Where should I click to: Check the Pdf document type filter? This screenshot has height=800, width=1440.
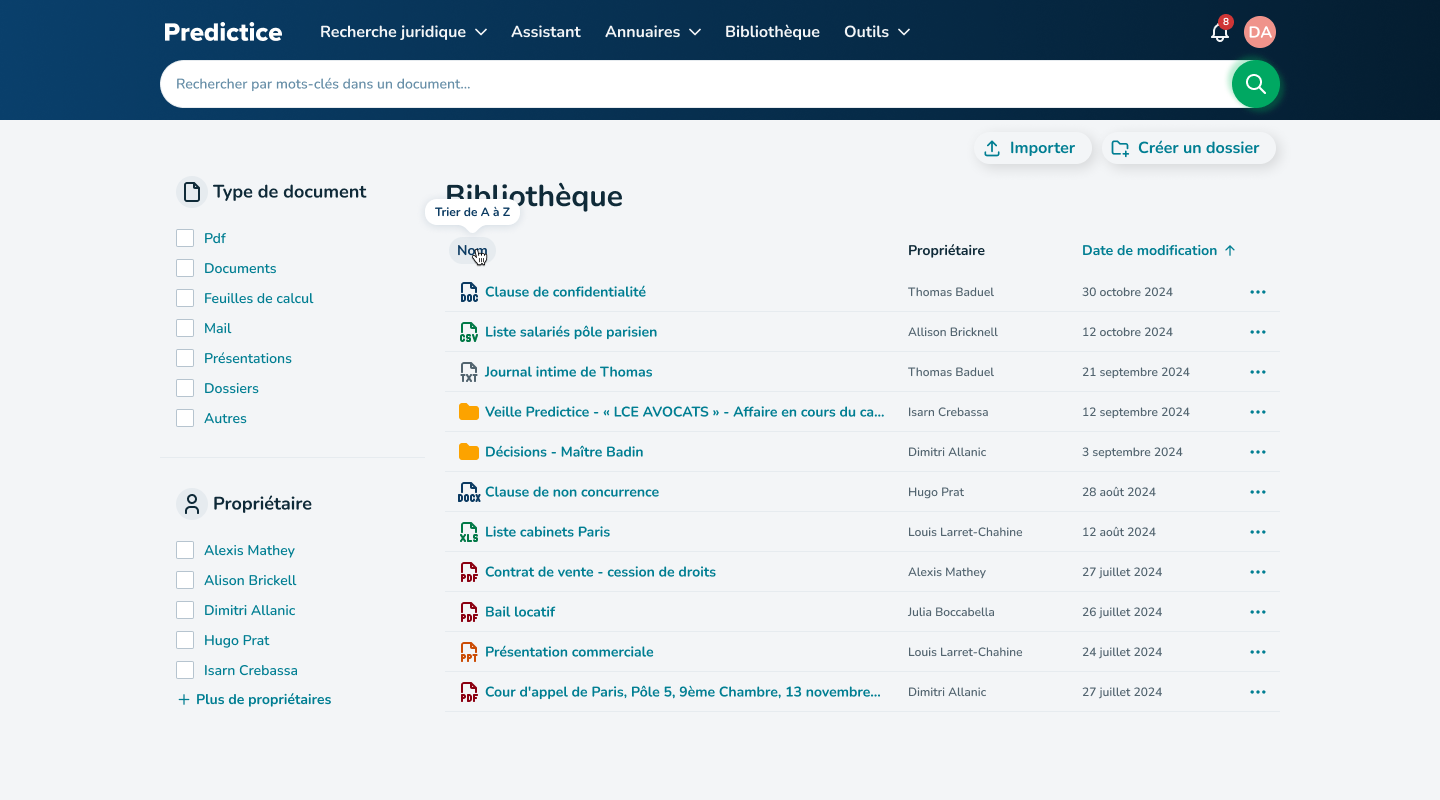pos(185,238)
